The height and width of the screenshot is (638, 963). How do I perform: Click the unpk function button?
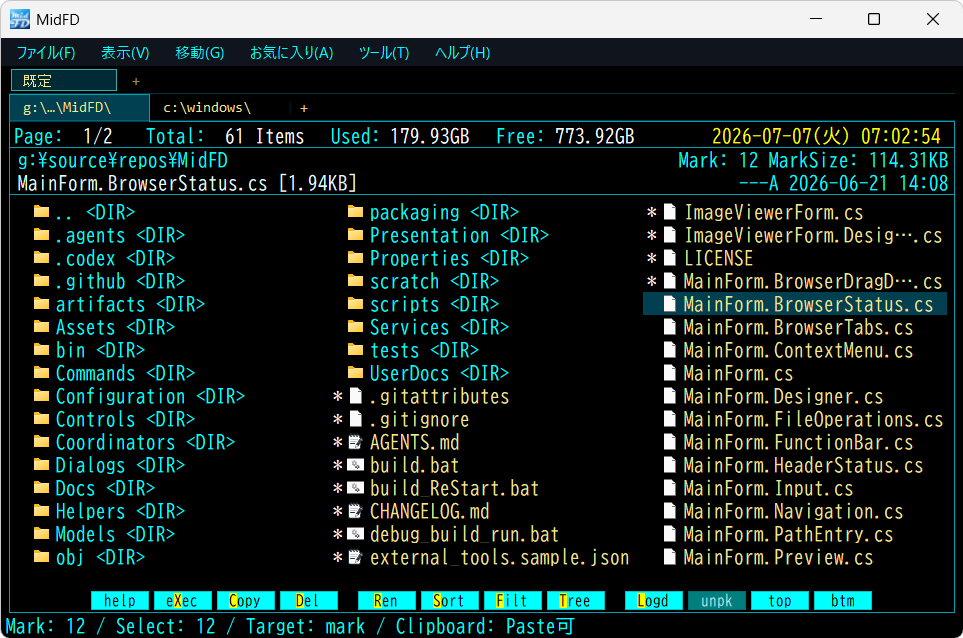pyautogui.click(x=717, y=601)
